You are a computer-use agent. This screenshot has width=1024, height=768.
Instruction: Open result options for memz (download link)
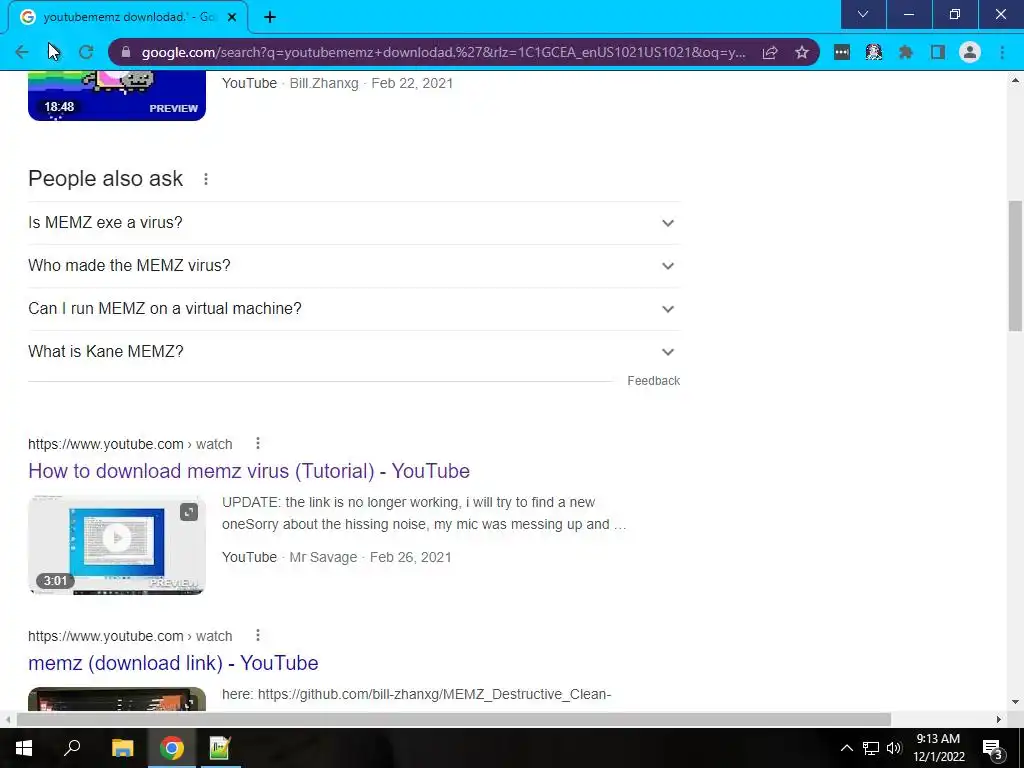pos(258,635)
